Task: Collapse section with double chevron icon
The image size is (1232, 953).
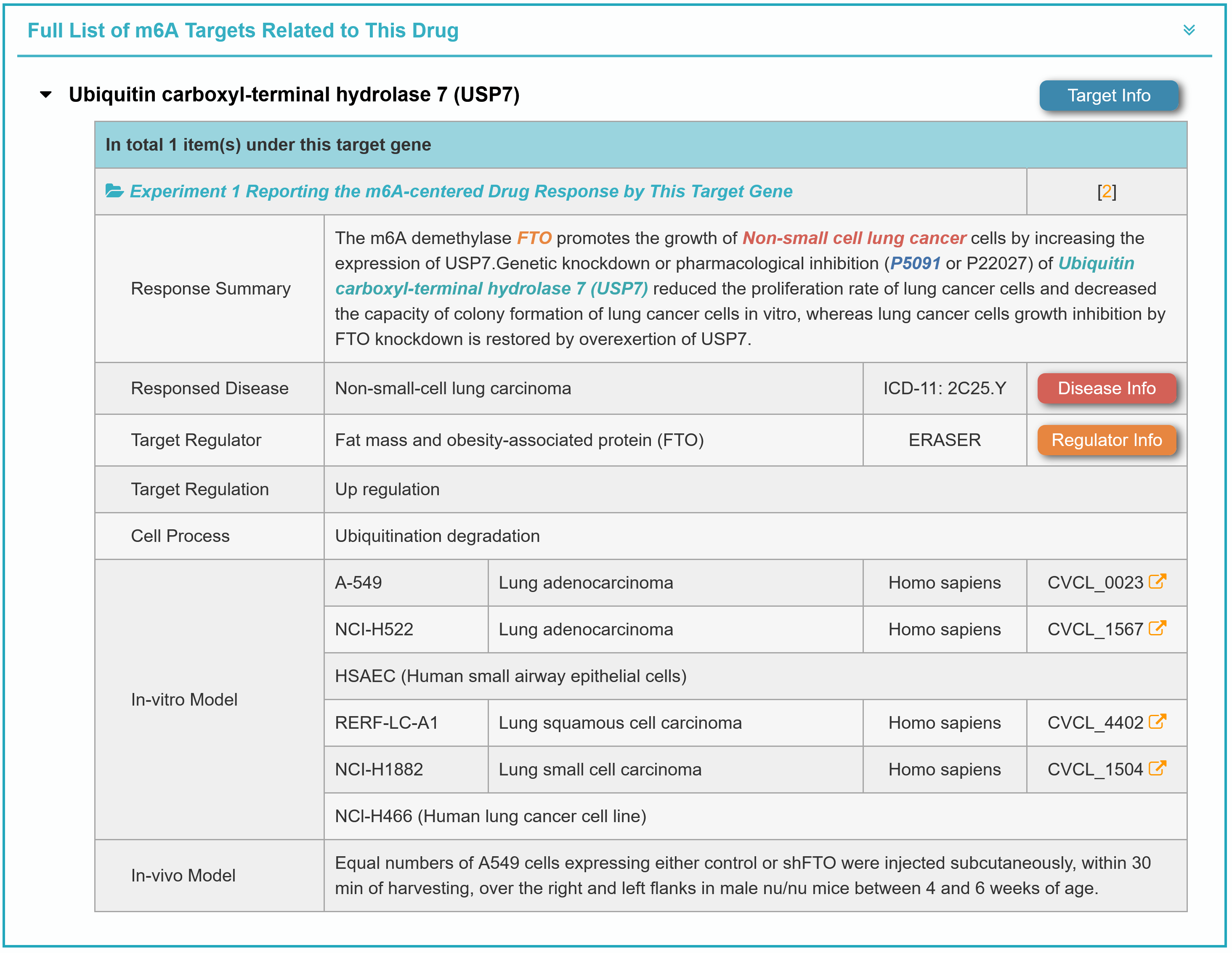Action: coord(1189,30)
